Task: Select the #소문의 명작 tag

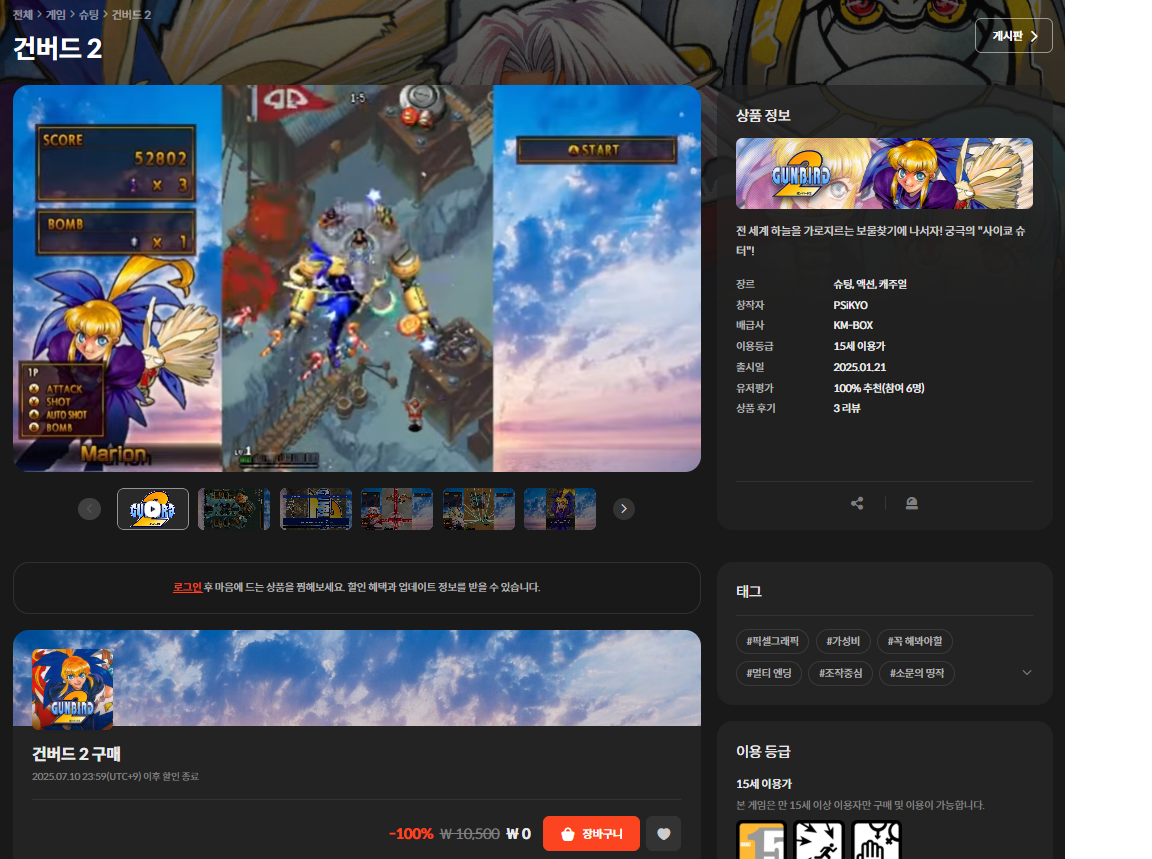Action: pos(917,673)
